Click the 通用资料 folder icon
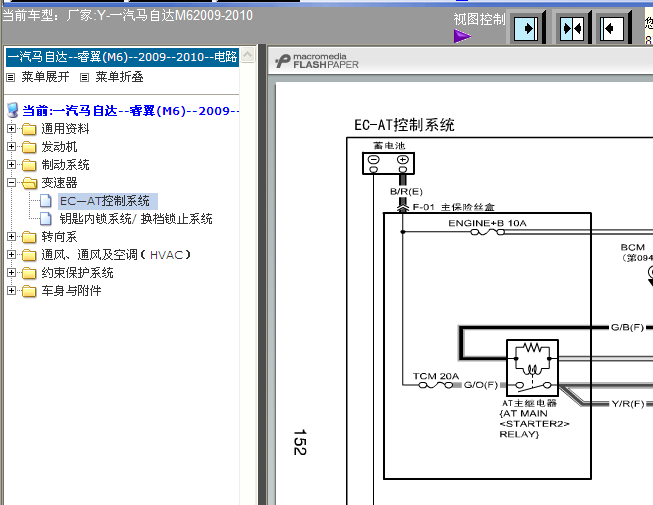Viewport: 653px width, 505px height. [29, 129]
